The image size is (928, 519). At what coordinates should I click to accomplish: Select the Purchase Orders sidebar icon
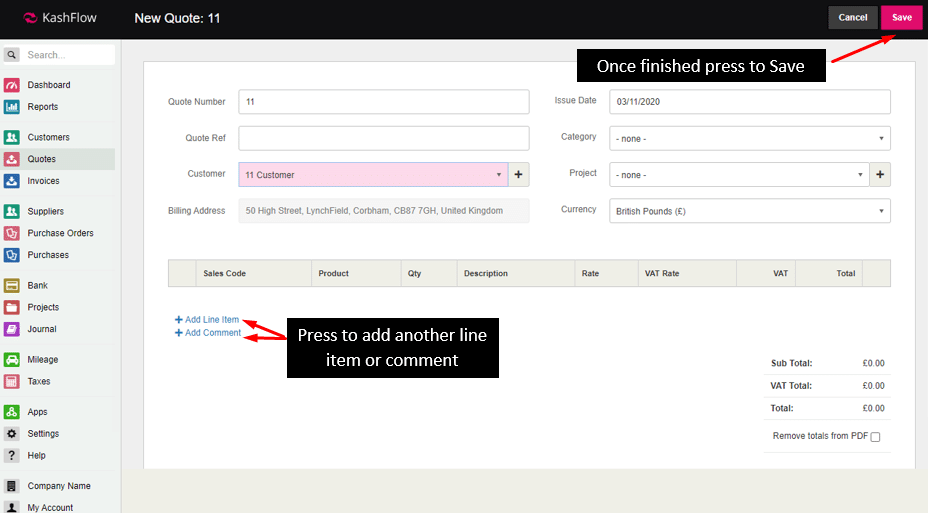12,233
